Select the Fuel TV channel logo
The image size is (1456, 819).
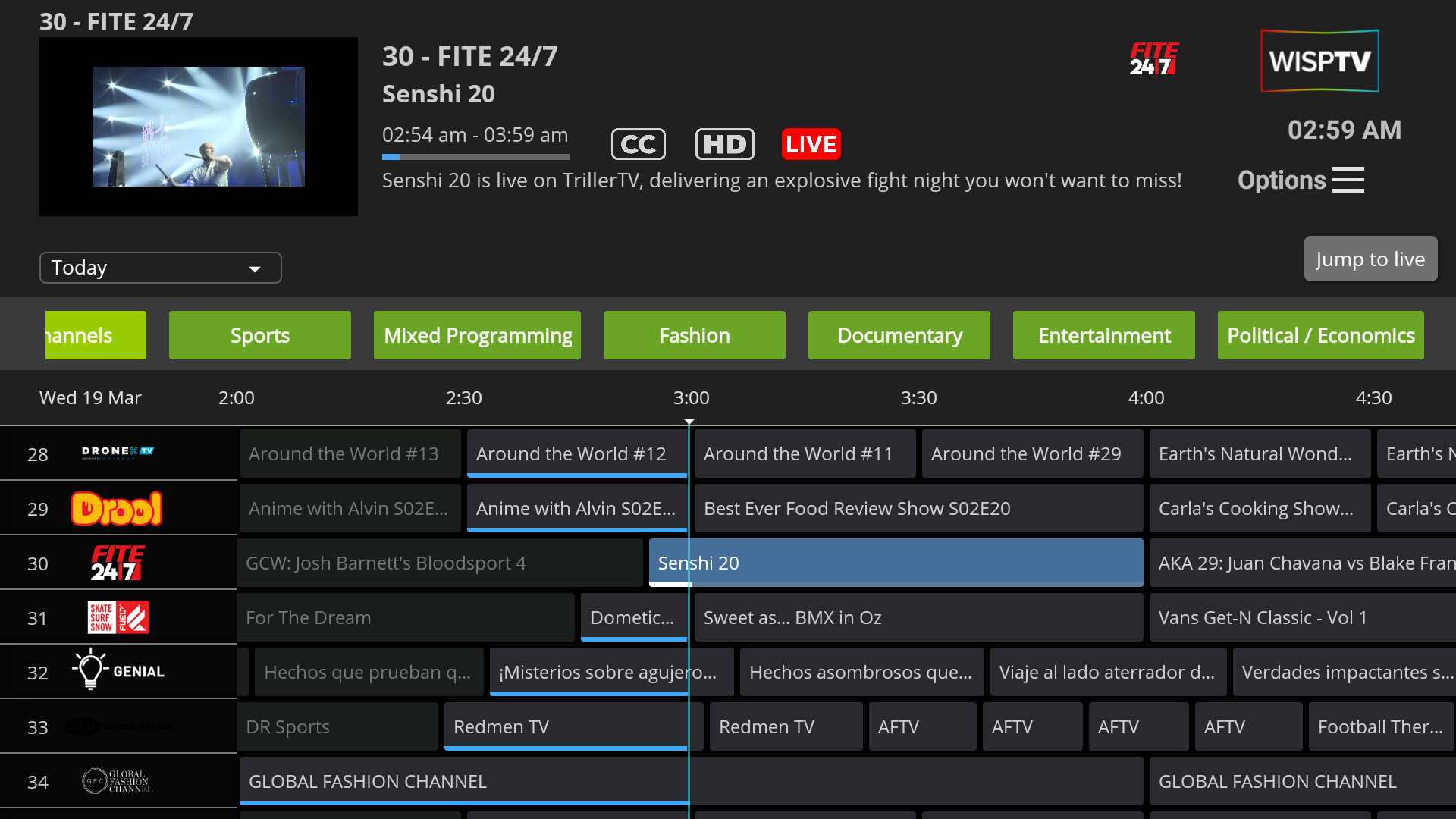(118, 617)
